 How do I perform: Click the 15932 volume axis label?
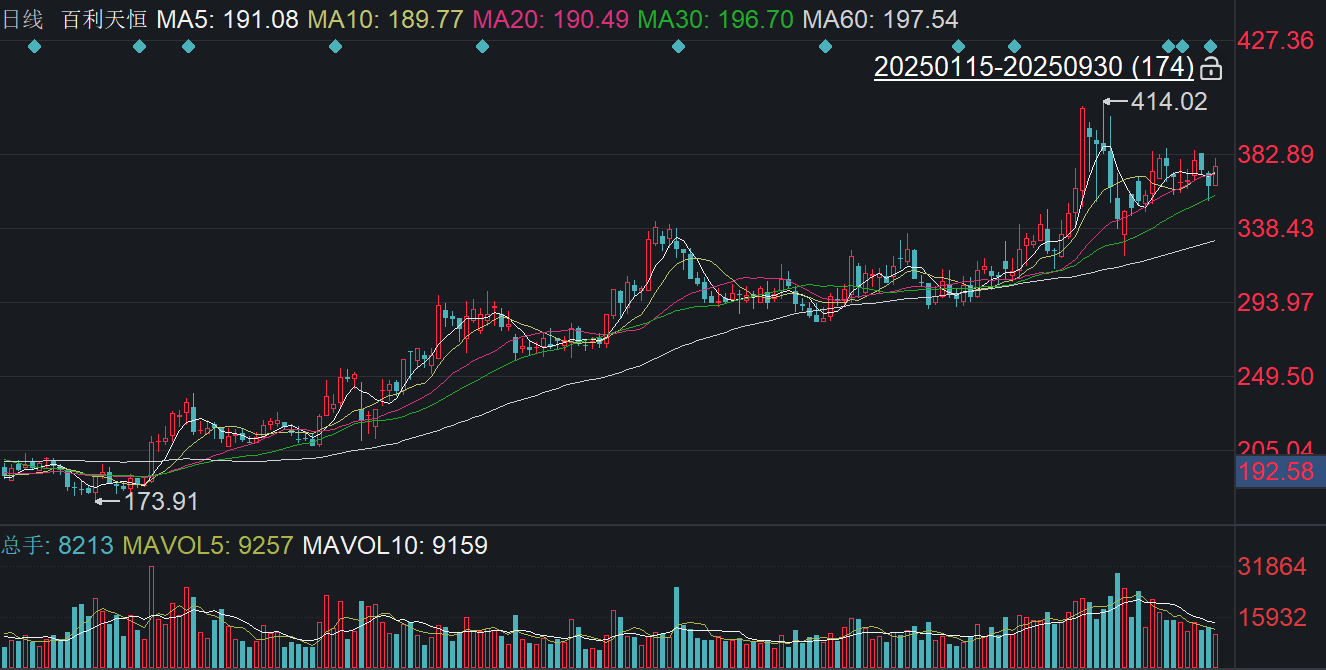pyautogui.click(x=1272, y=619)
